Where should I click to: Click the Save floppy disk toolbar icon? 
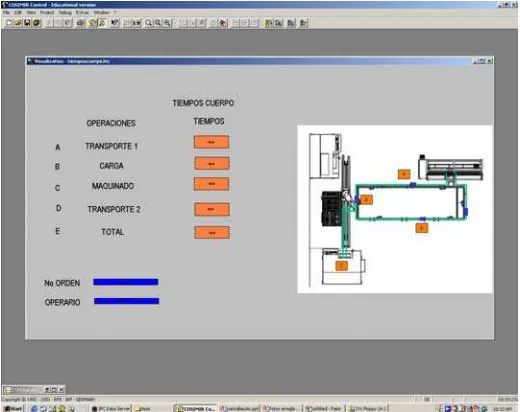27,23
